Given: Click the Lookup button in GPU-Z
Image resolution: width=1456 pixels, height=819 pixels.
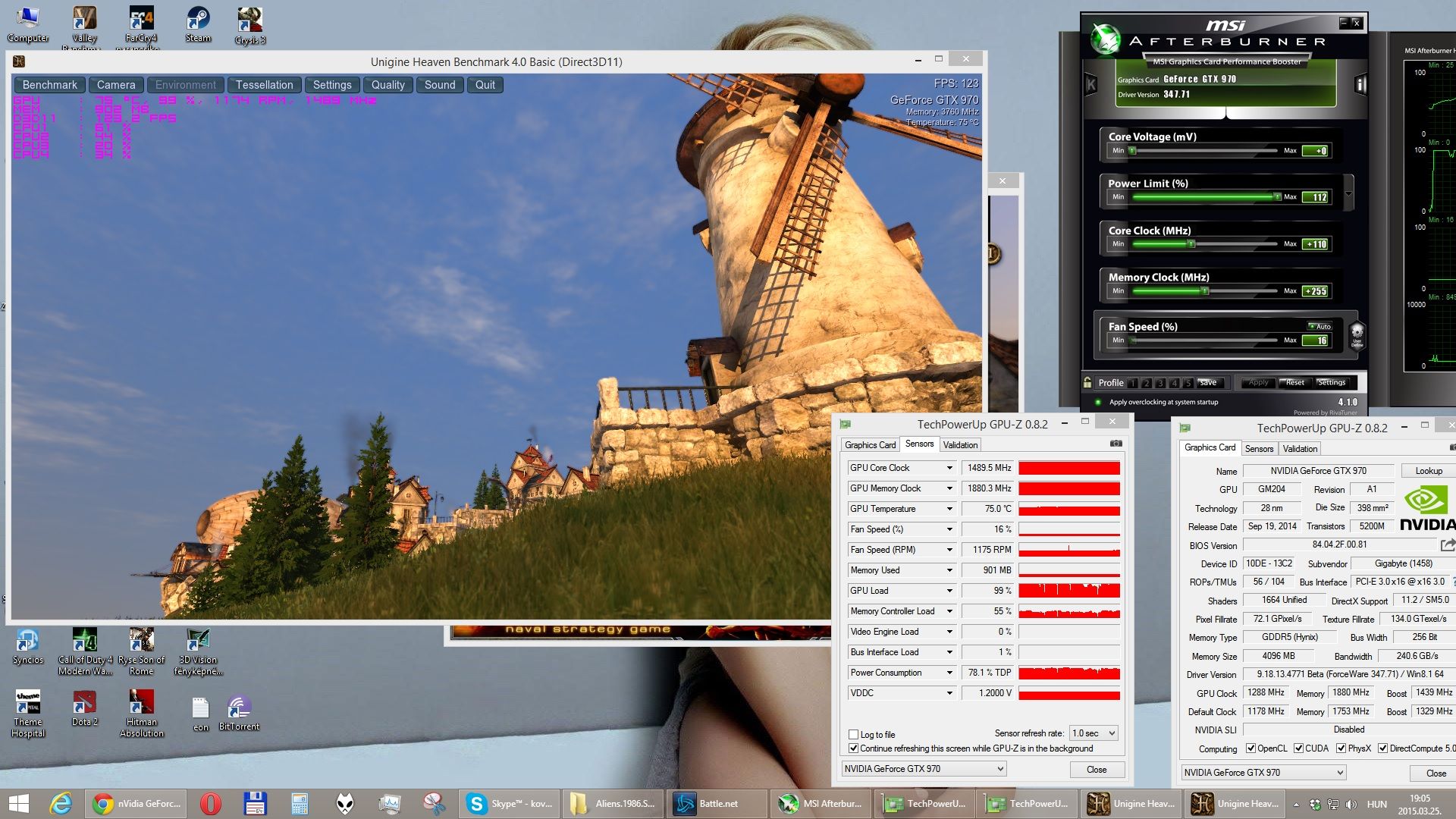Looking at the screenshot, I should click(1429, 471).
